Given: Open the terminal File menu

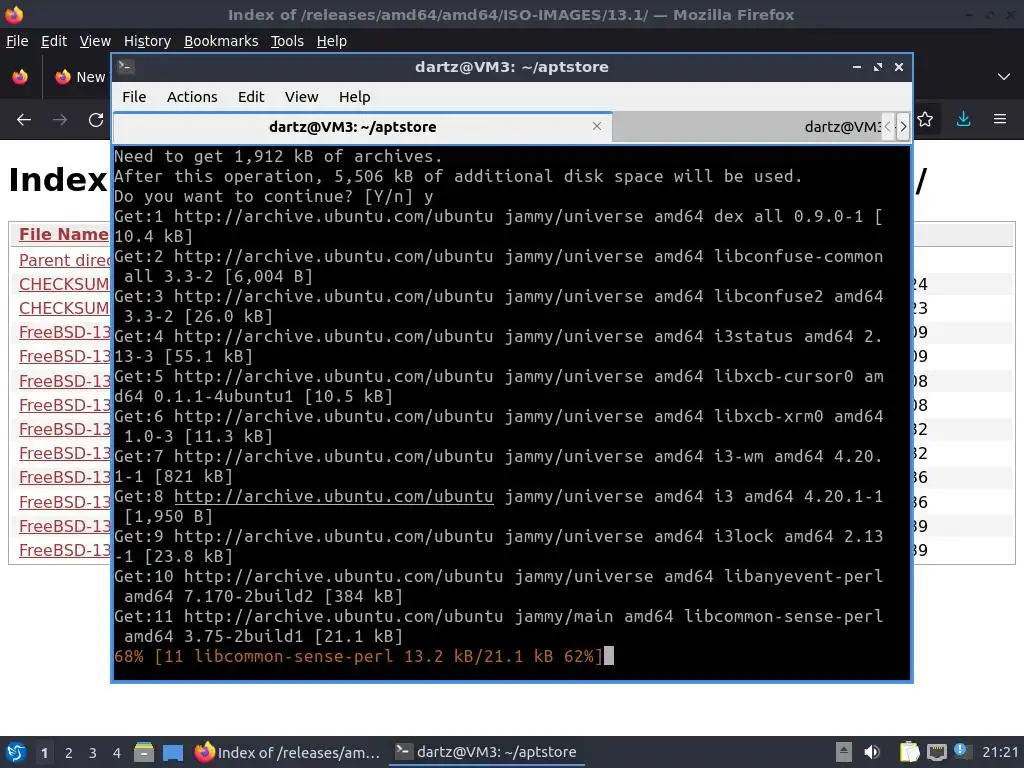Looking at the screenshot, I should pos(134,97).
